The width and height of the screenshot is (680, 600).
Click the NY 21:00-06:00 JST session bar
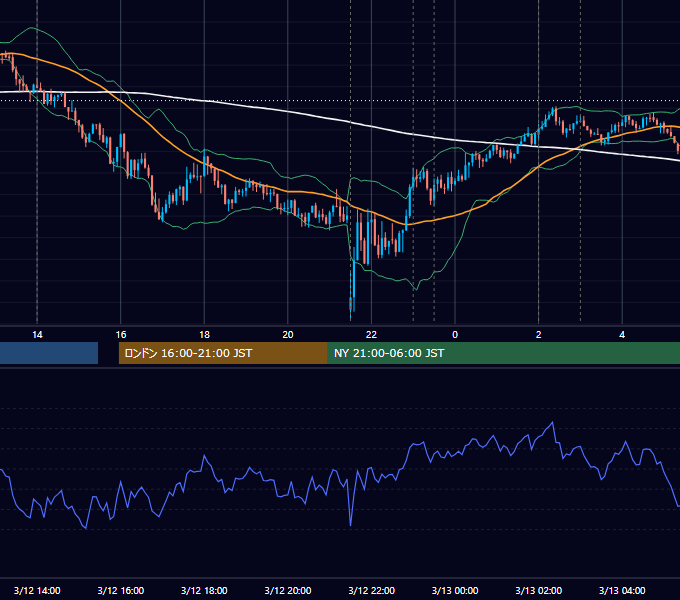[503, 353]
